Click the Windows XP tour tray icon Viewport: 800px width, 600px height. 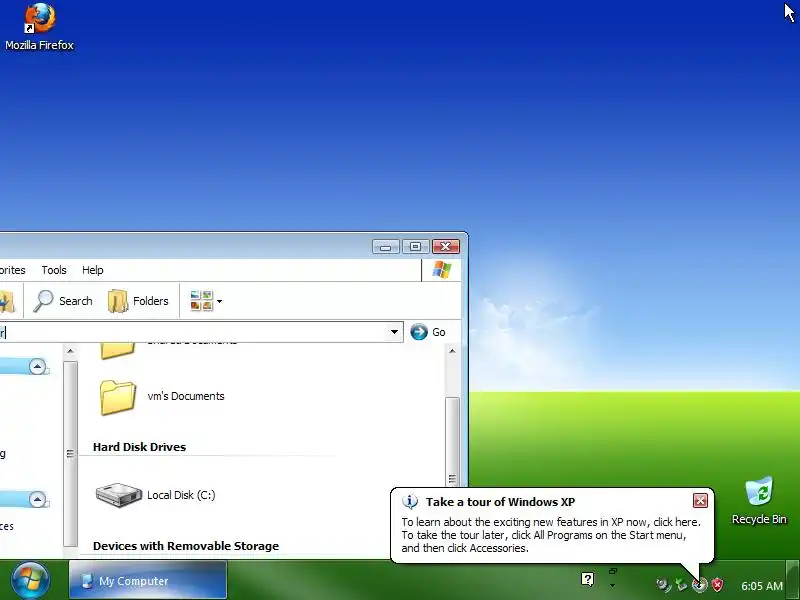pos(700,585)
